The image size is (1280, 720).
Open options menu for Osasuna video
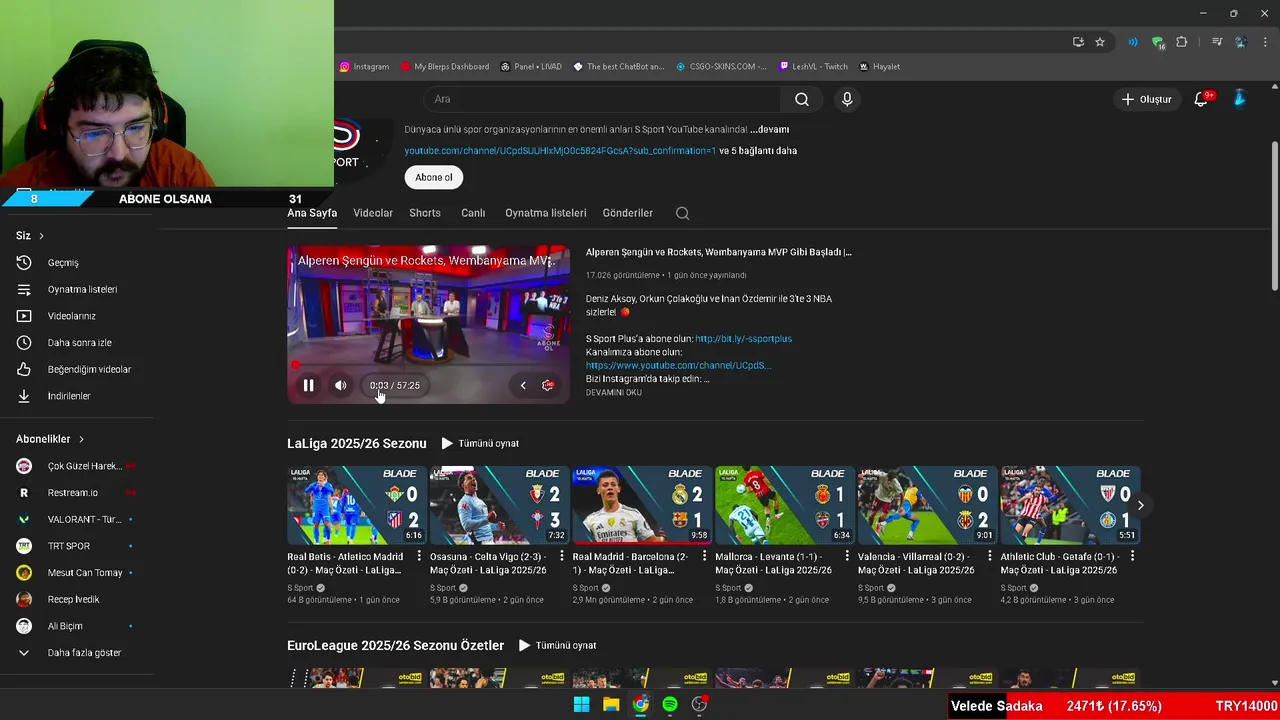[x=562, y=556]
